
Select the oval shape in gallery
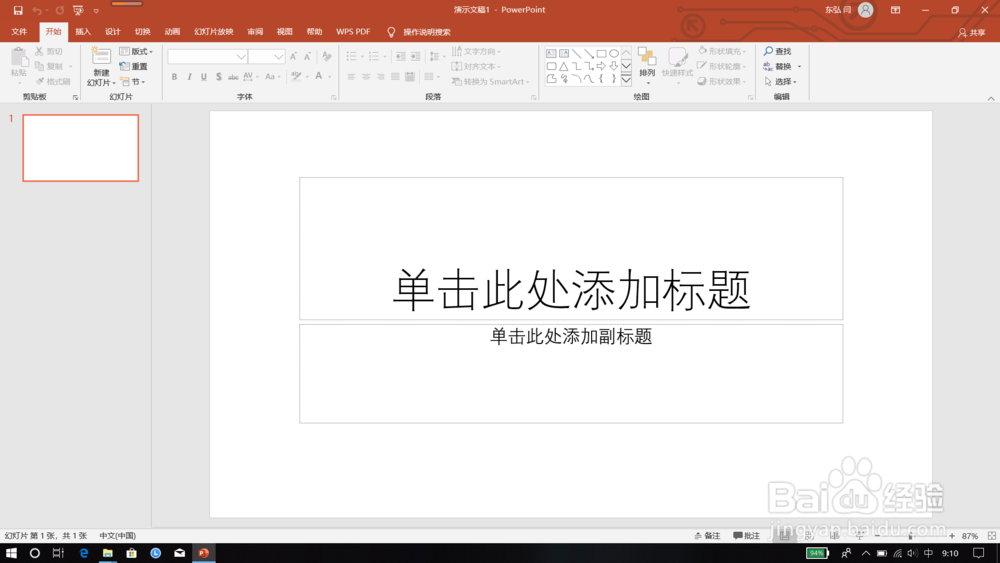pyautogui.click(x=614, y=54)
